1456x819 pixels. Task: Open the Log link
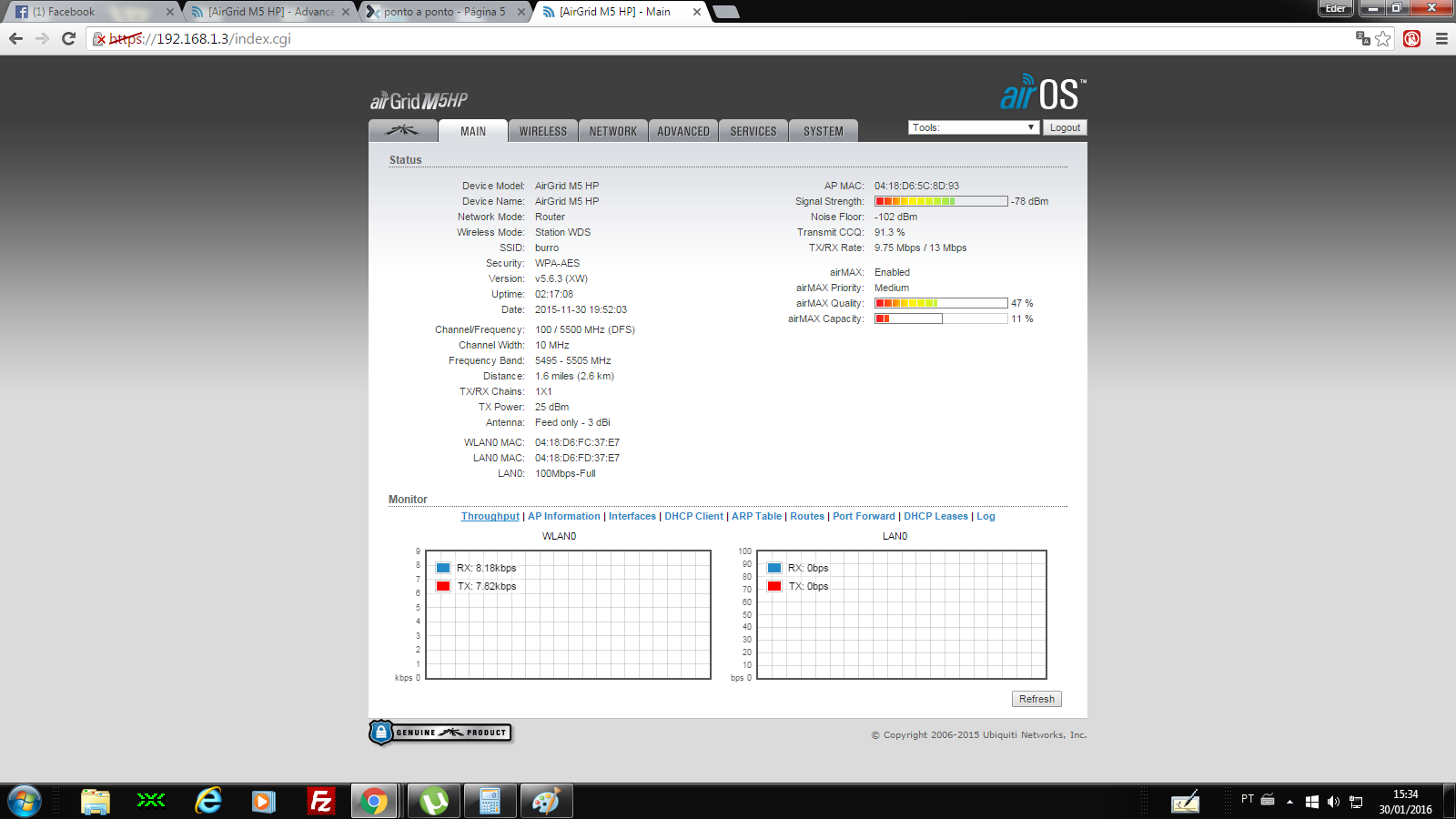click(x=986, y=516)
